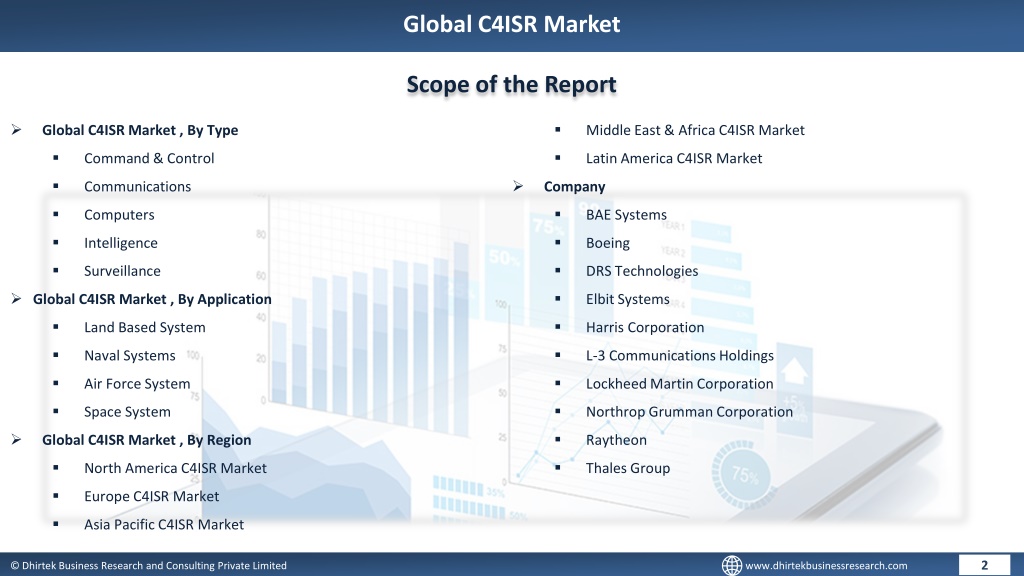Select the "DRS Technologies" entry
Screen dimensions: 1024x576
point(642,271)
